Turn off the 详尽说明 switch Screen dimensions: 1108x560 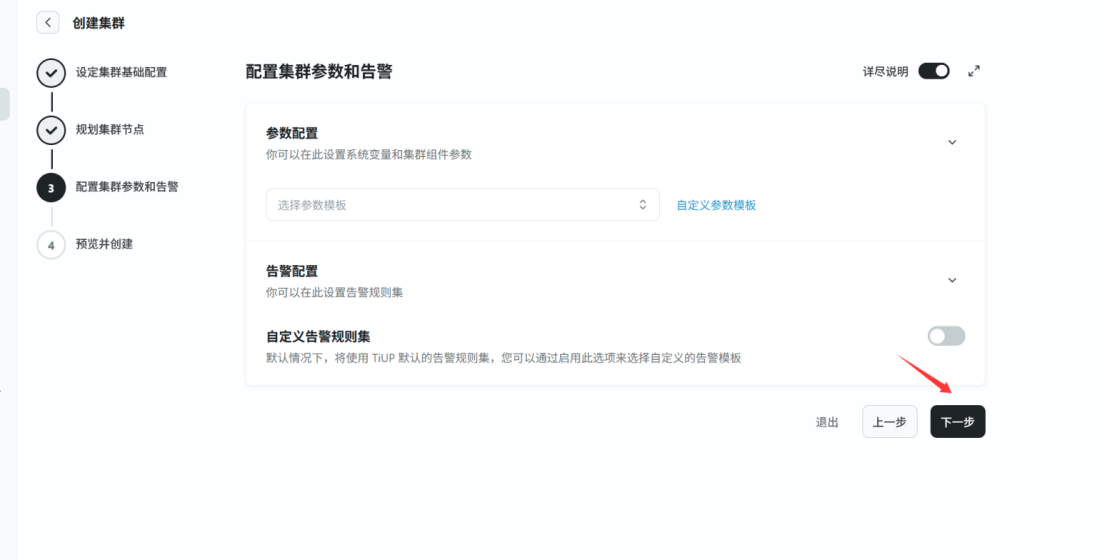click(933, 71)
